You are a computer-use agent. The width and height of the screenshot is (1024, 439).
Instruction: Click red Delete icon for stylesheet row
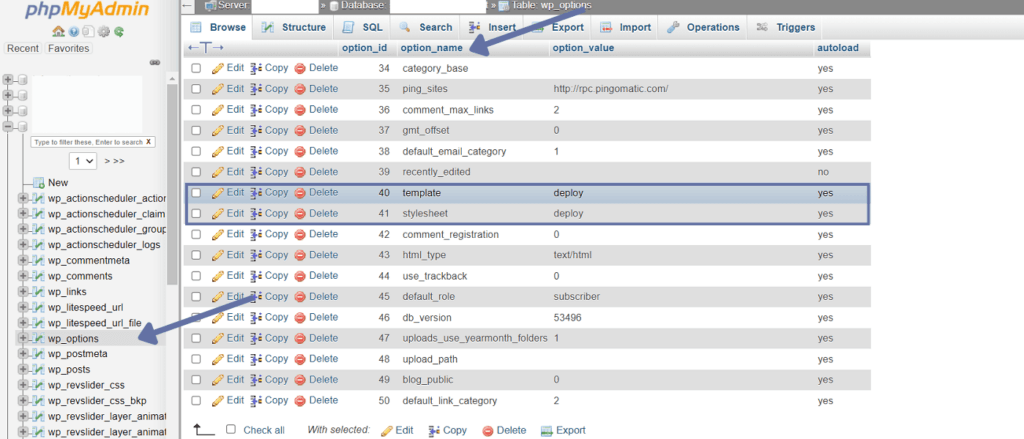(300, 214)
